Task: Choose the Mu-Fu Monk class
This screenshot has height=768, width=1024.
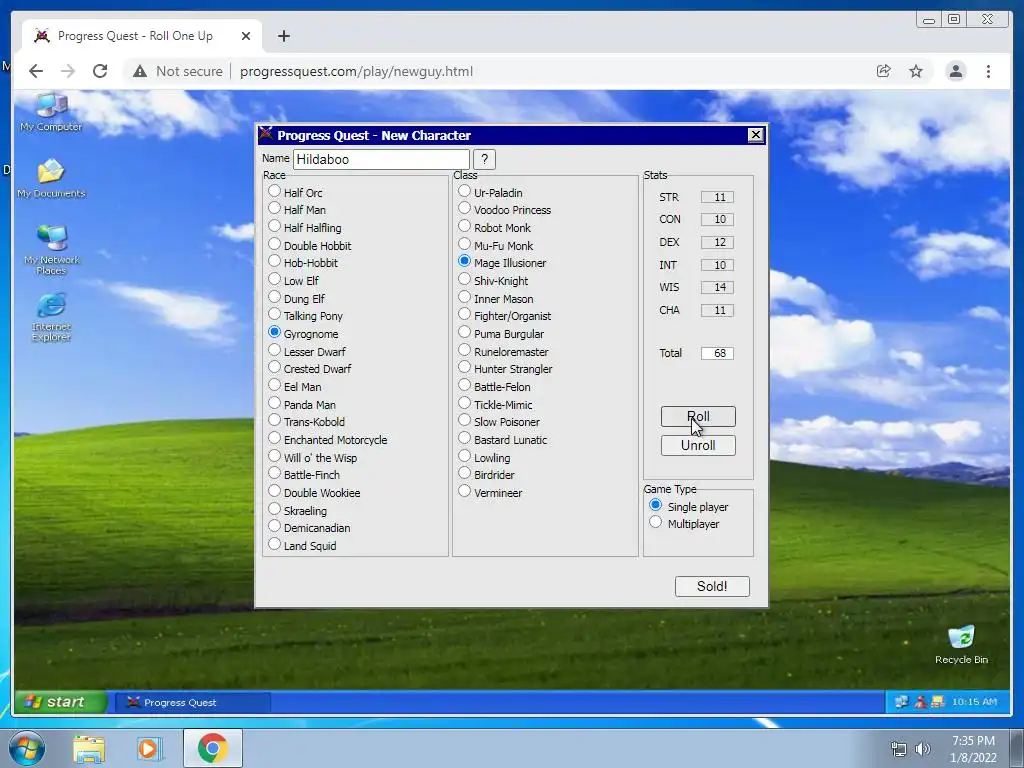Action: (464, 244)
